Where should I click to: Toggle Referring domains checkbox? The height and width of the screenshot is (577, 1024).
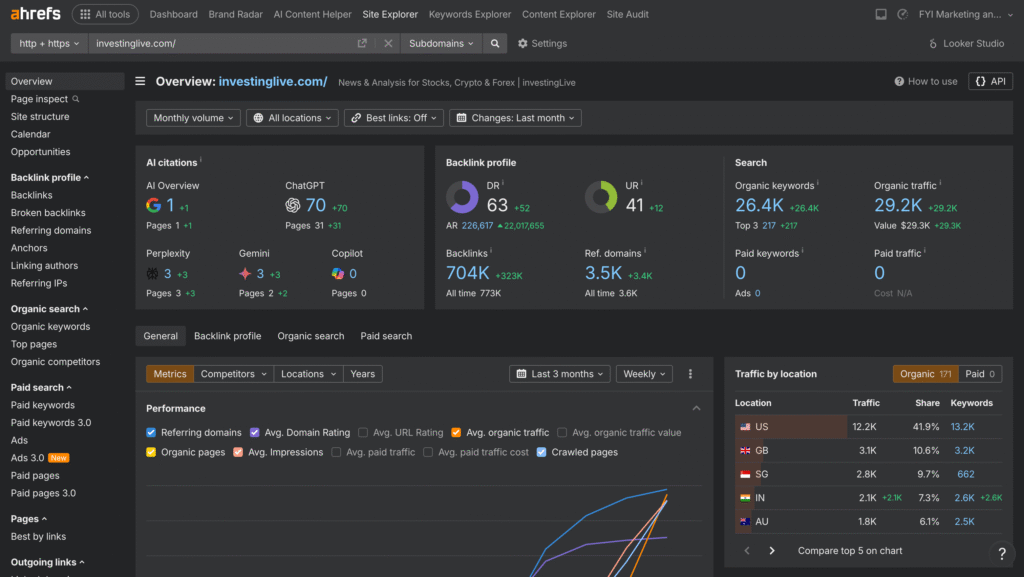(151, 433)
